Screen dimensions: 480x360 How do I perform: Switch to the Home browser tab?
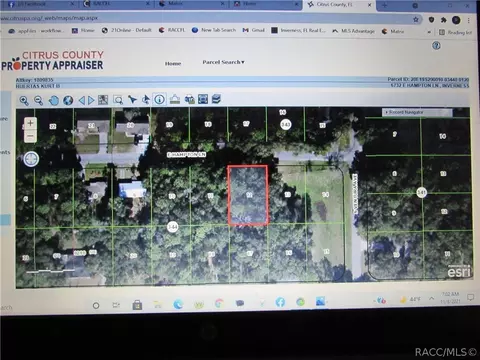coord(265,4)
